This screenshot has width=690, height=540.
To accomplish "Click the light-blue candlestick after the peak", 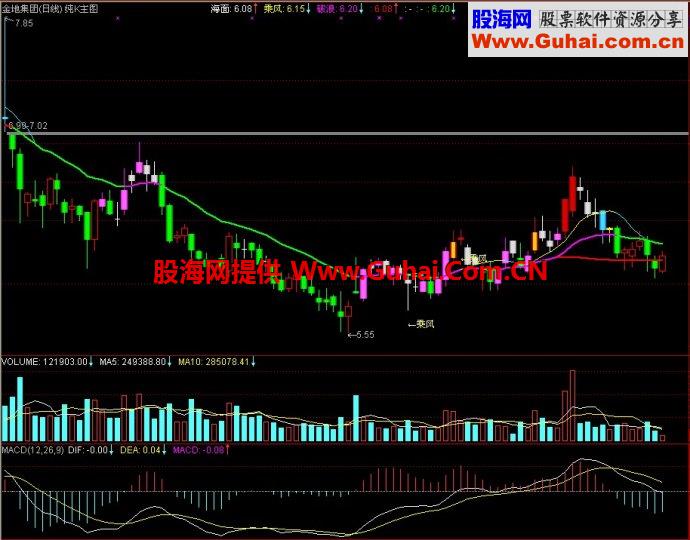I will point(602,220).
